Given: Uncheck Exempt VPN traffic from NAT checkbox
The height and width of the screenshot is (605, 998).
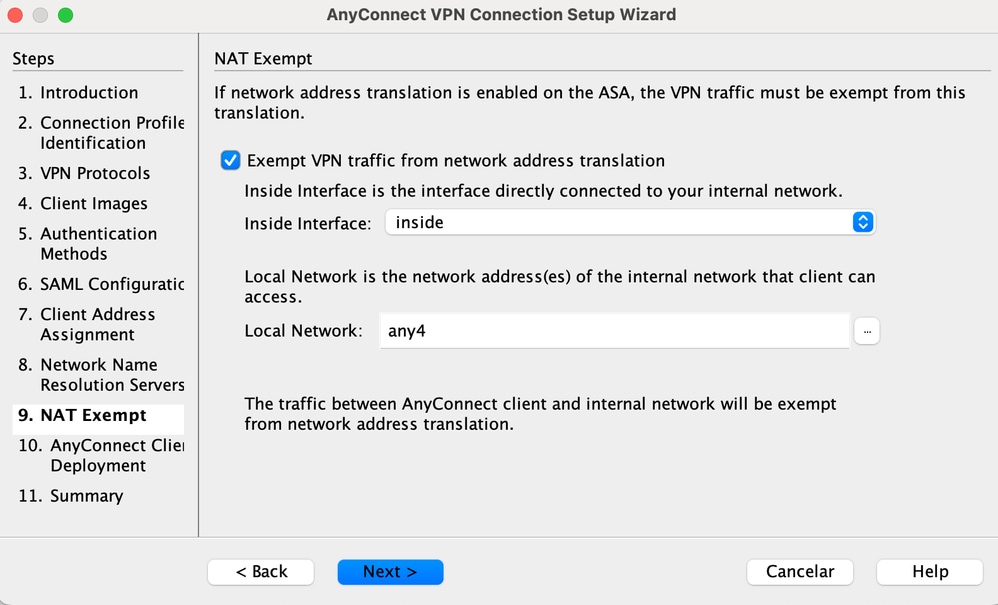Looking at the screenshot, I should point(231,160).
